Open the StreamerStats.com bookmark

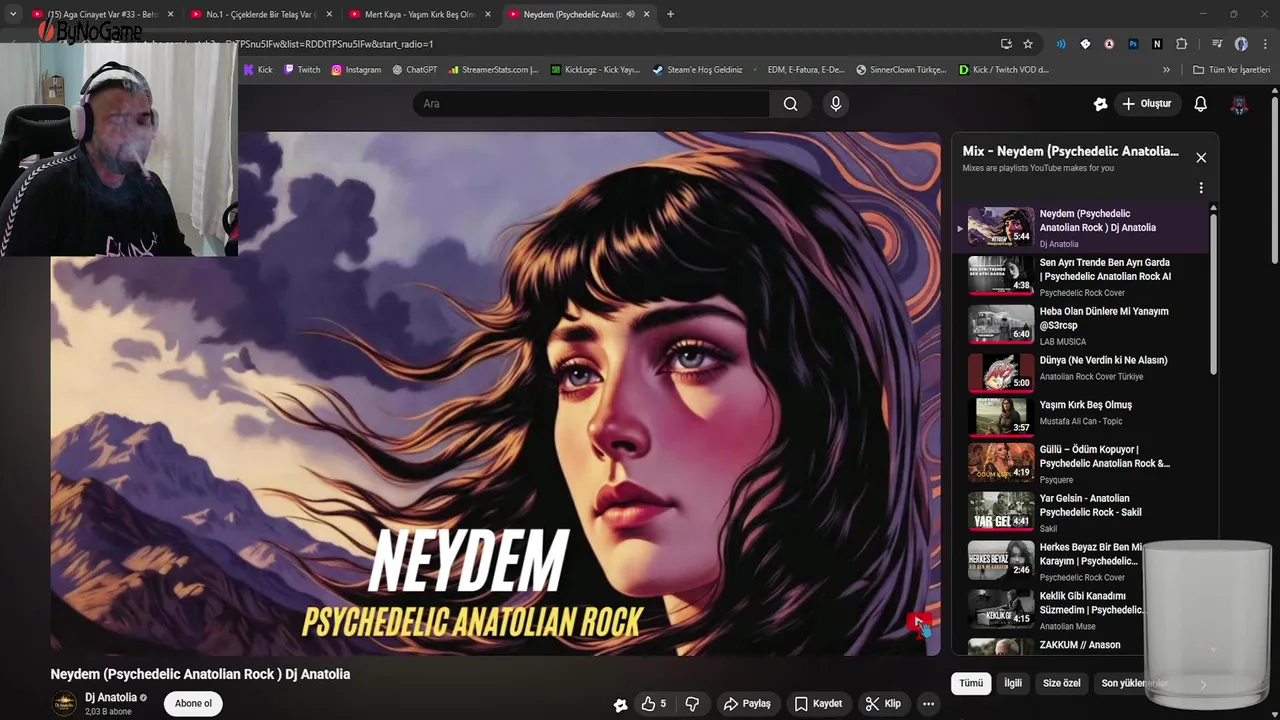coord(493,70)
